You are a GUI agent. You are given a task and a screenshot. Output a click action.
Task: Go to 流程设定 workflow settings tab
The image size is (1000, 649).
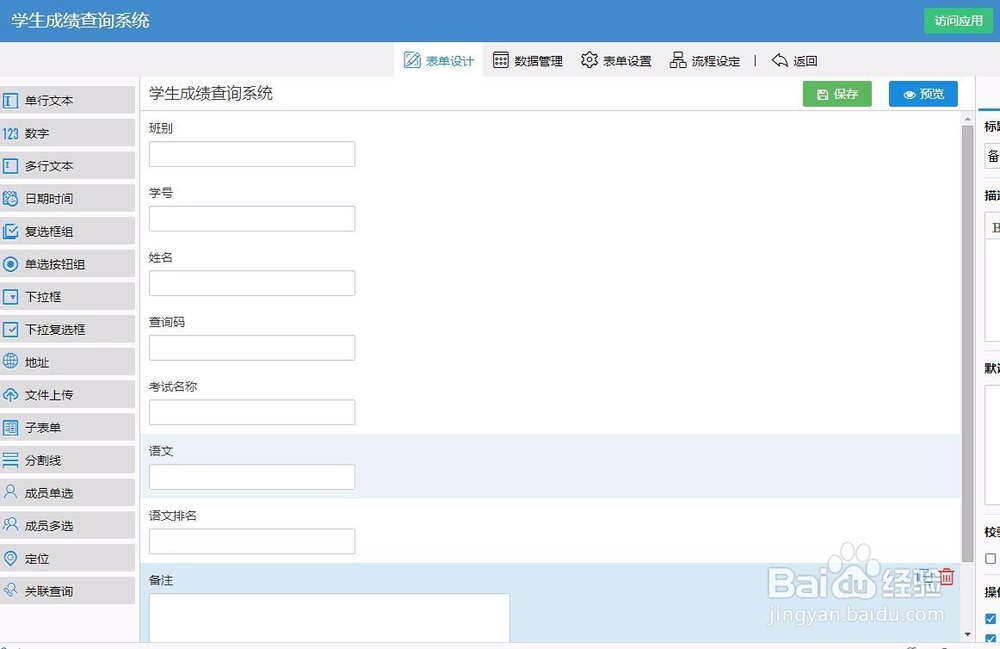705,61
